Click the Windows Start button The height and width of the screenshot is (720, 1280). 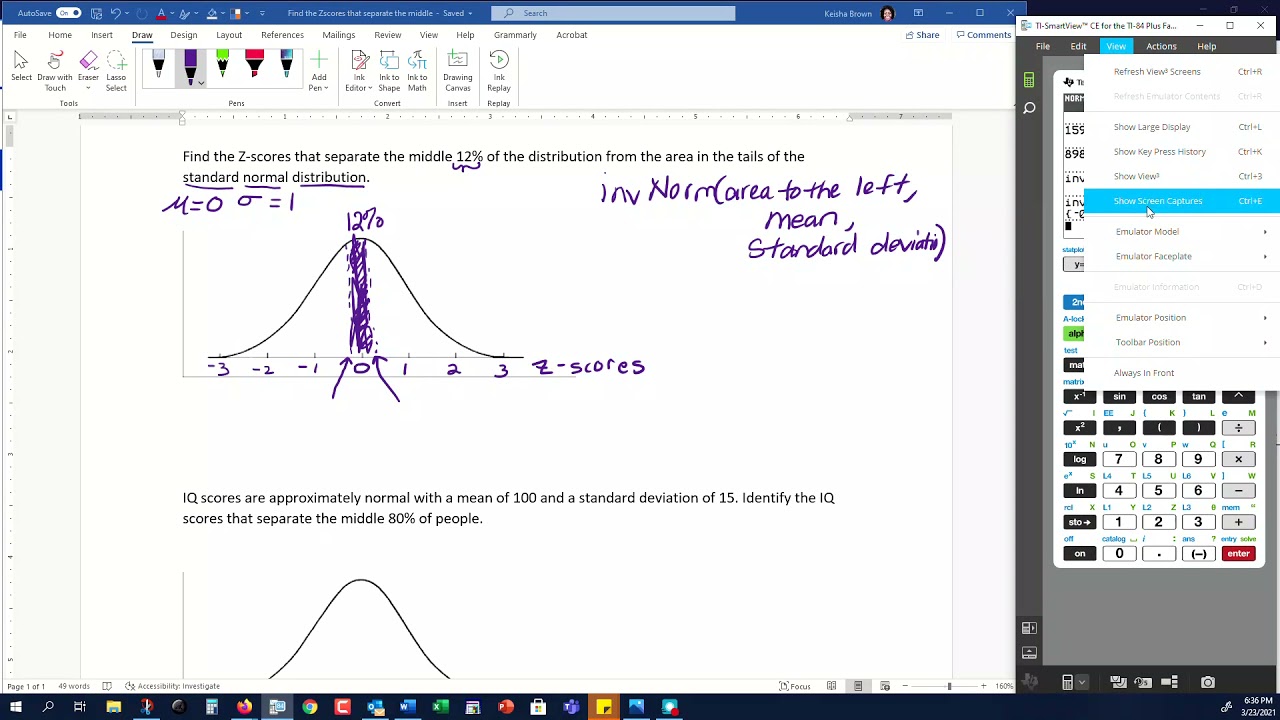pos(15,708)
